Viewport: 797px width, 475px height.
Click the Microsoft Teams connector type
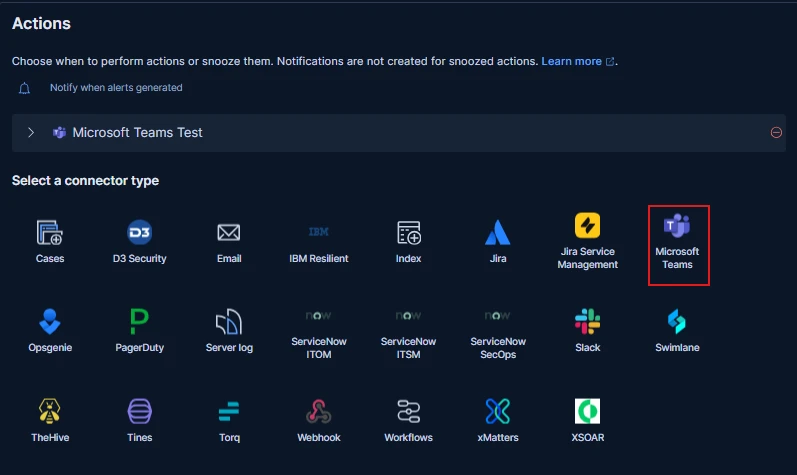[x=678, y=245]
